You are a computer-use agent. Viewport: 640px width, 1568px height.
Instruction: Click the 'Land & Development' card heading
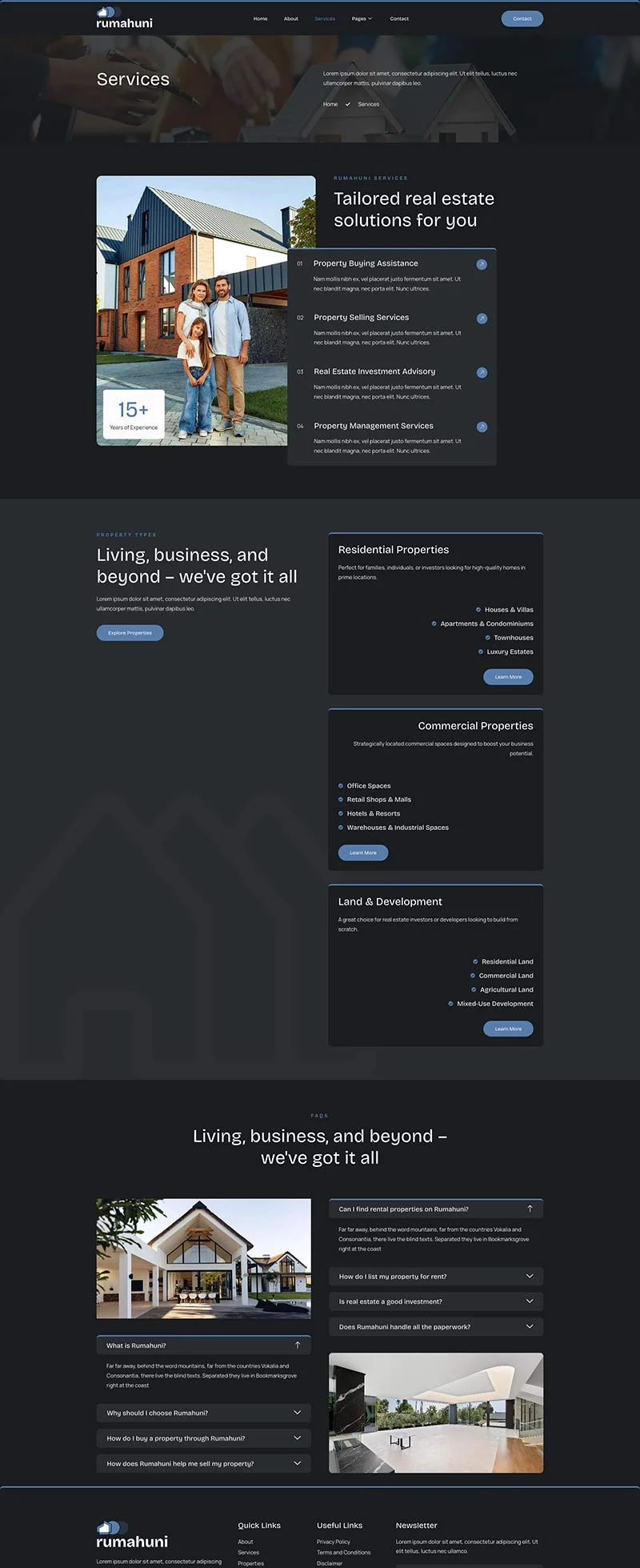(x=390, y=902)
